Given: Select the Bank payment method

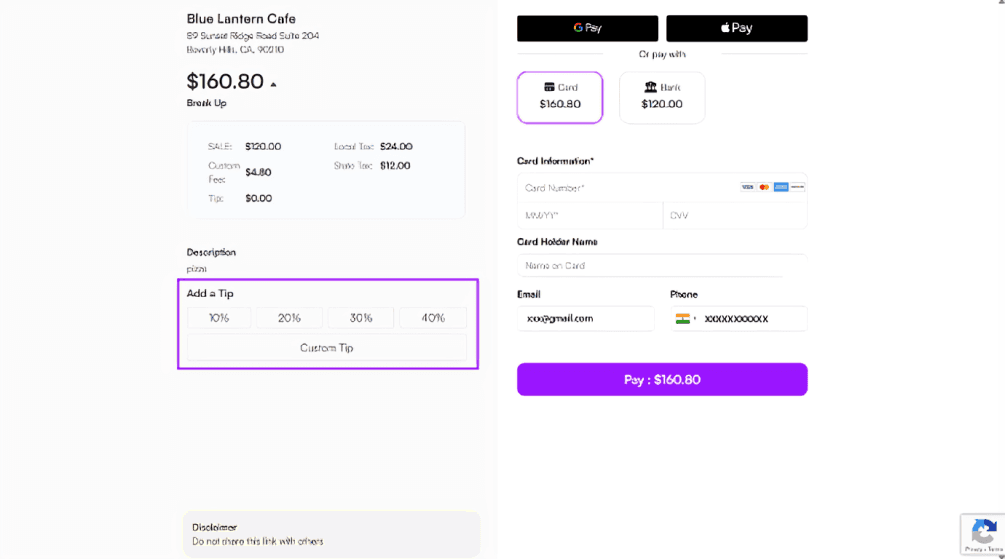Looking at the screenshot, I should coord(662,97).
